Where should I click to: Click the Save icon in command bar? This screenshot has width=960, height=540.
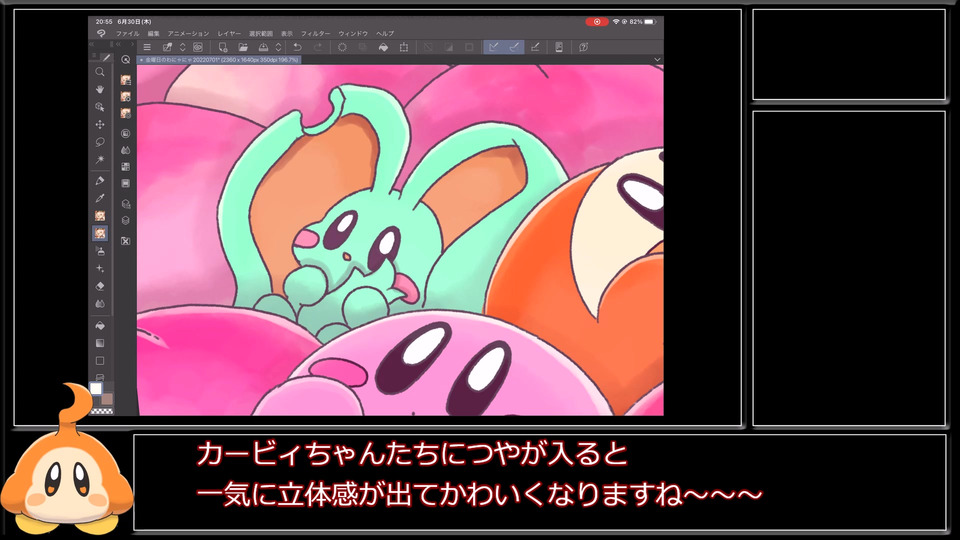coord(263,47)
